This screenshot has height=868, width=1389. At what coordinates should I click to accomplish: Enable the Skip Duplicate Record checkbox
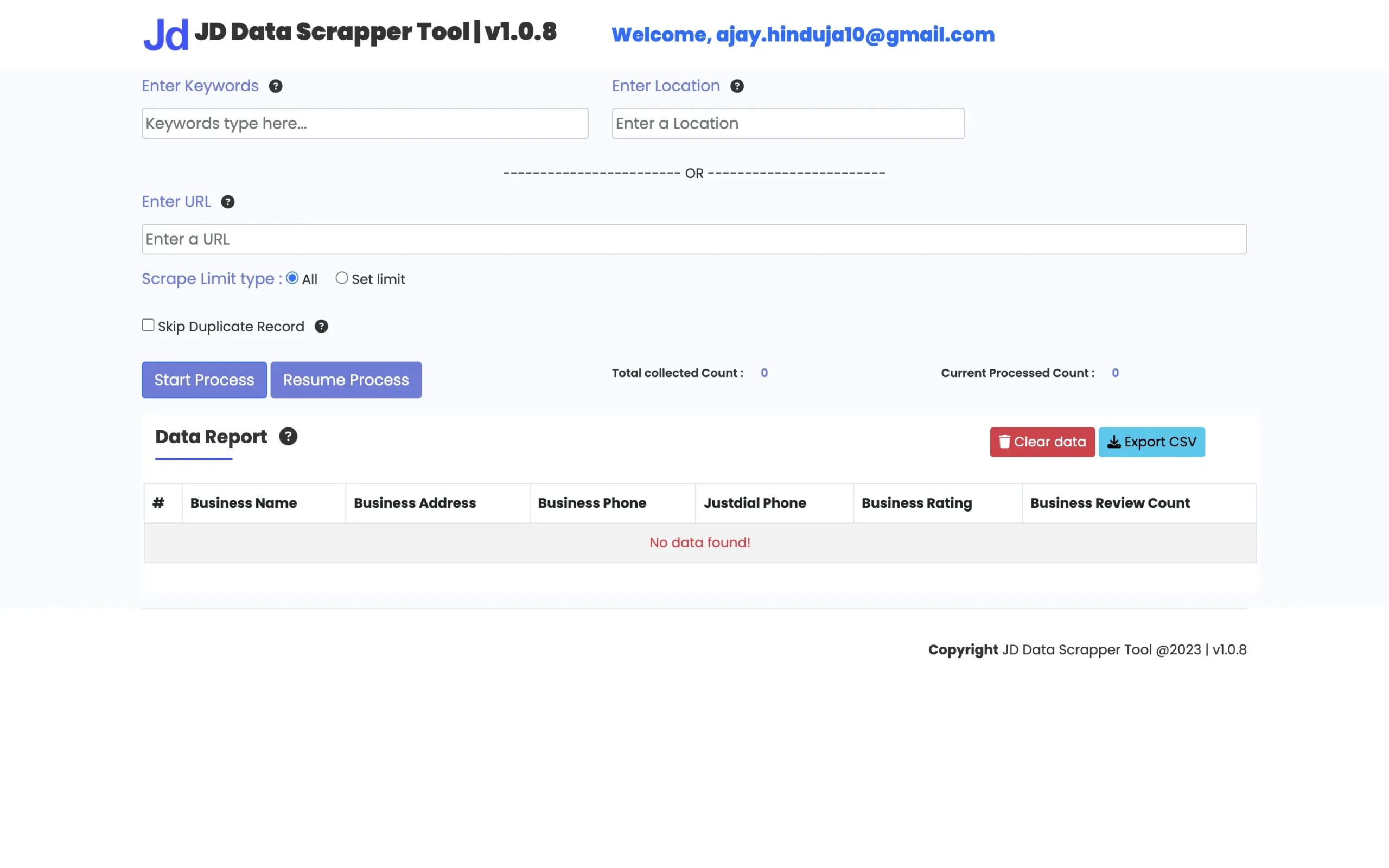pos(148,325)
